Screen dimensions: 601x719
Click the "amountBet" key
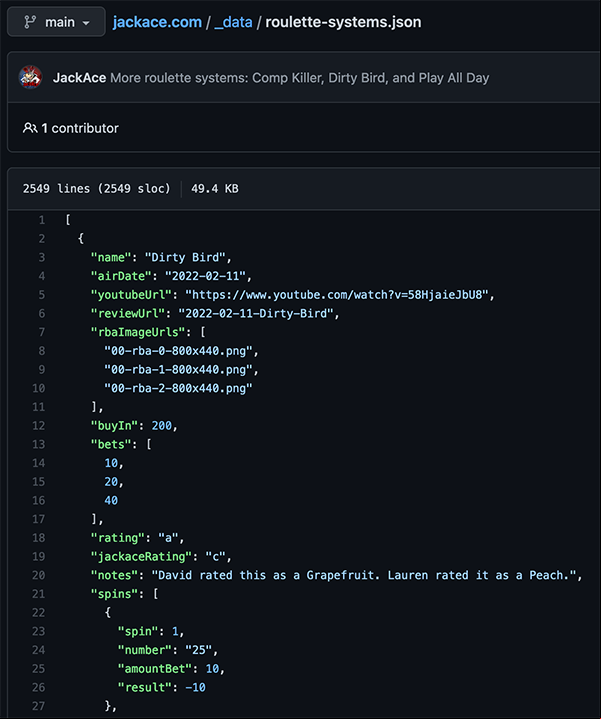[x=155, y=669]
